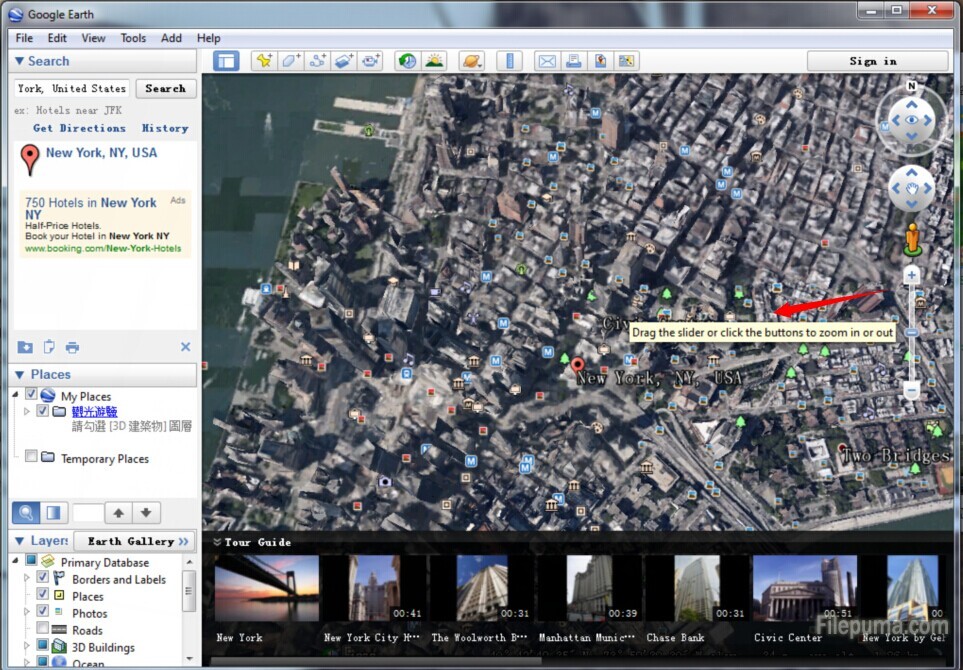Open the search History link
Viewport: 963px width, 670px height.
[x=165, y=128]
